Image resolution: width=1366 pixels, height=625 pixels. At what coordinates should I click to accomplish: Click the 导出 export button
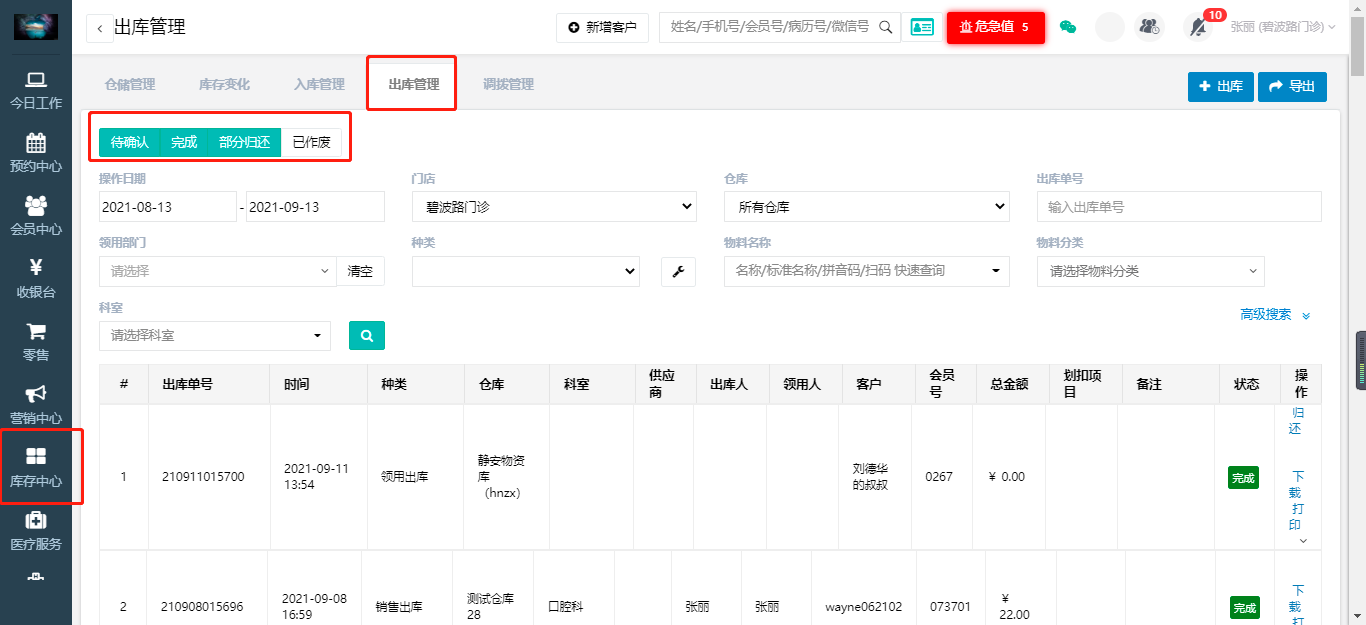(x=1292, y=87)
